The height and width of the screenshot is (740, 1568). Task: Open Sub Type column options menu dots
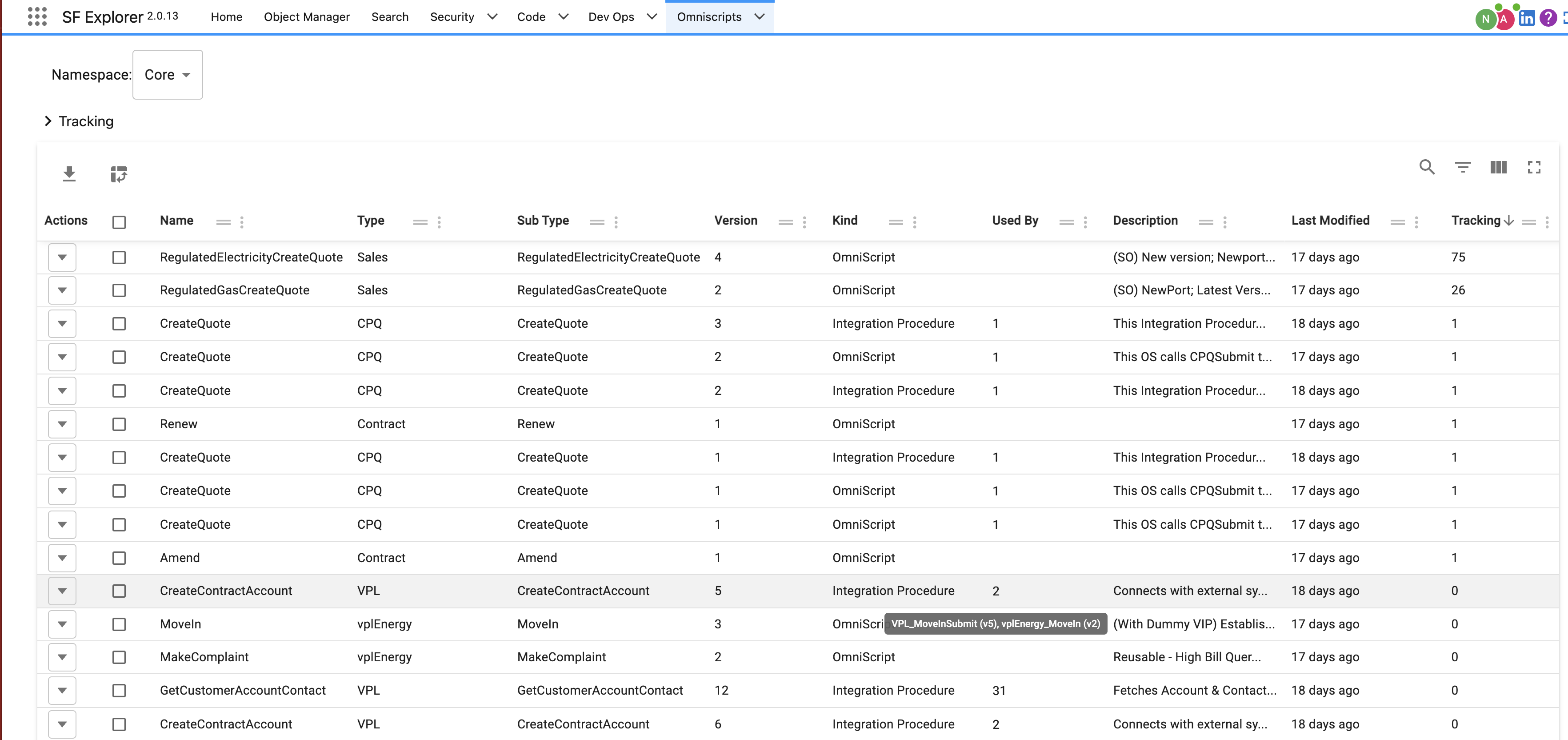pyautogui.click(x=616, y=222)
